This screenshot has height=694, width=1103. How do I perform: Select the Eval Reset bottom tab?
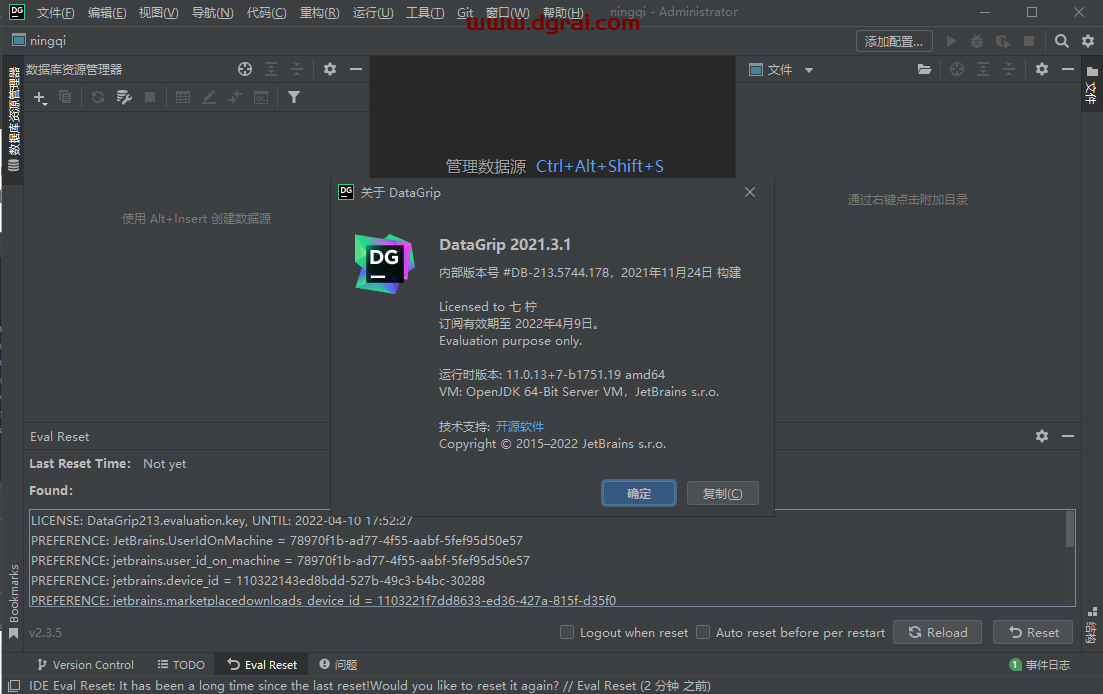262,664
